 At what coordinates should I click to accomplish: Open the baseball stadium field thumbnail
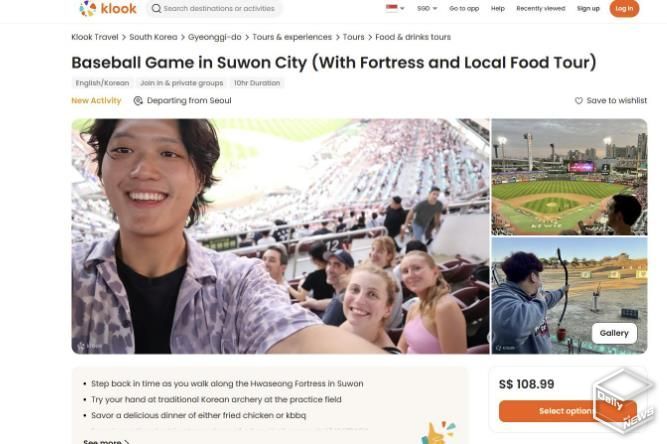(x=569, y=177)
